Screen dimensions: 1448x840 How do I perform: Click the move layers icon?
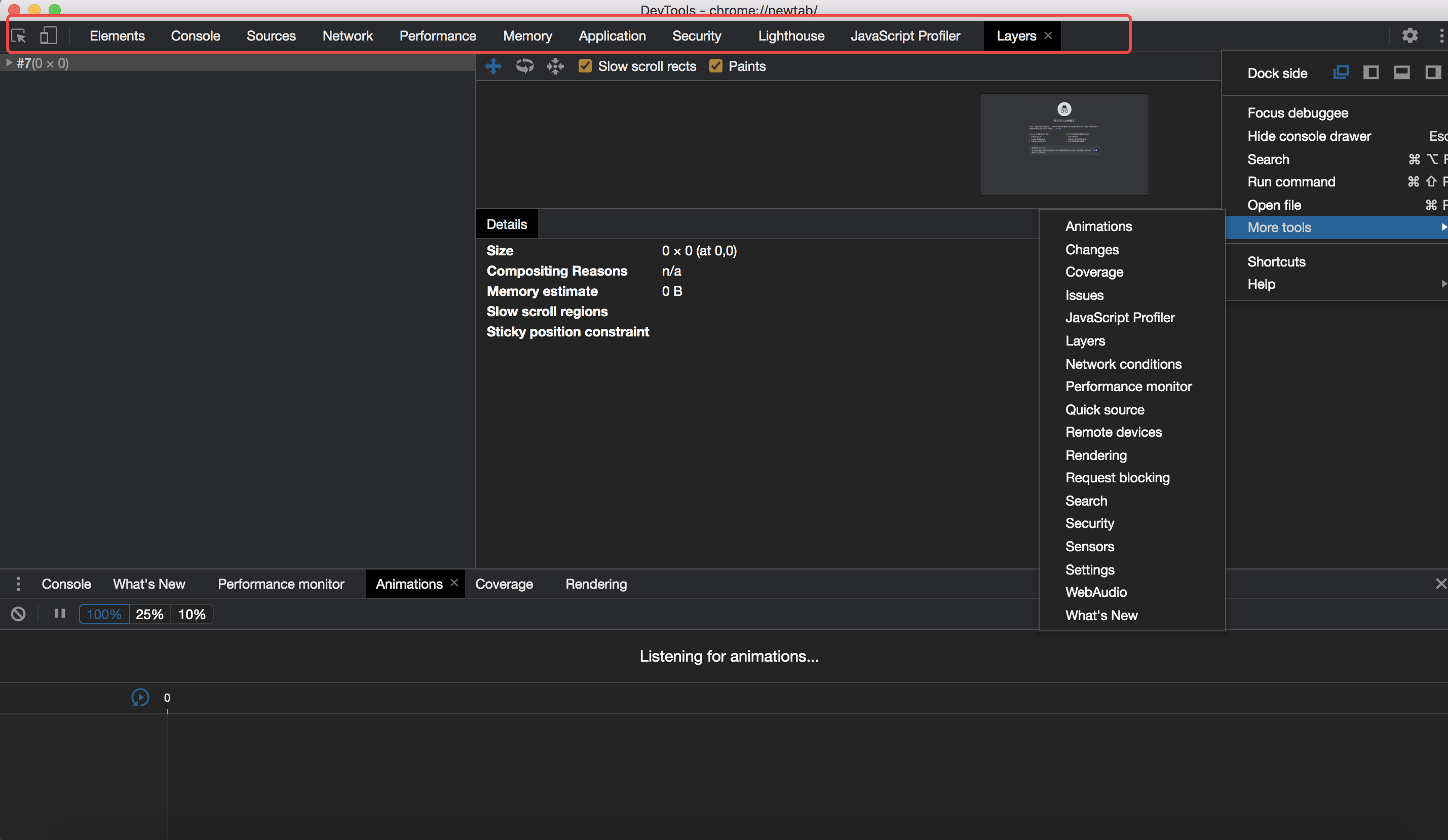pos(493,65)
